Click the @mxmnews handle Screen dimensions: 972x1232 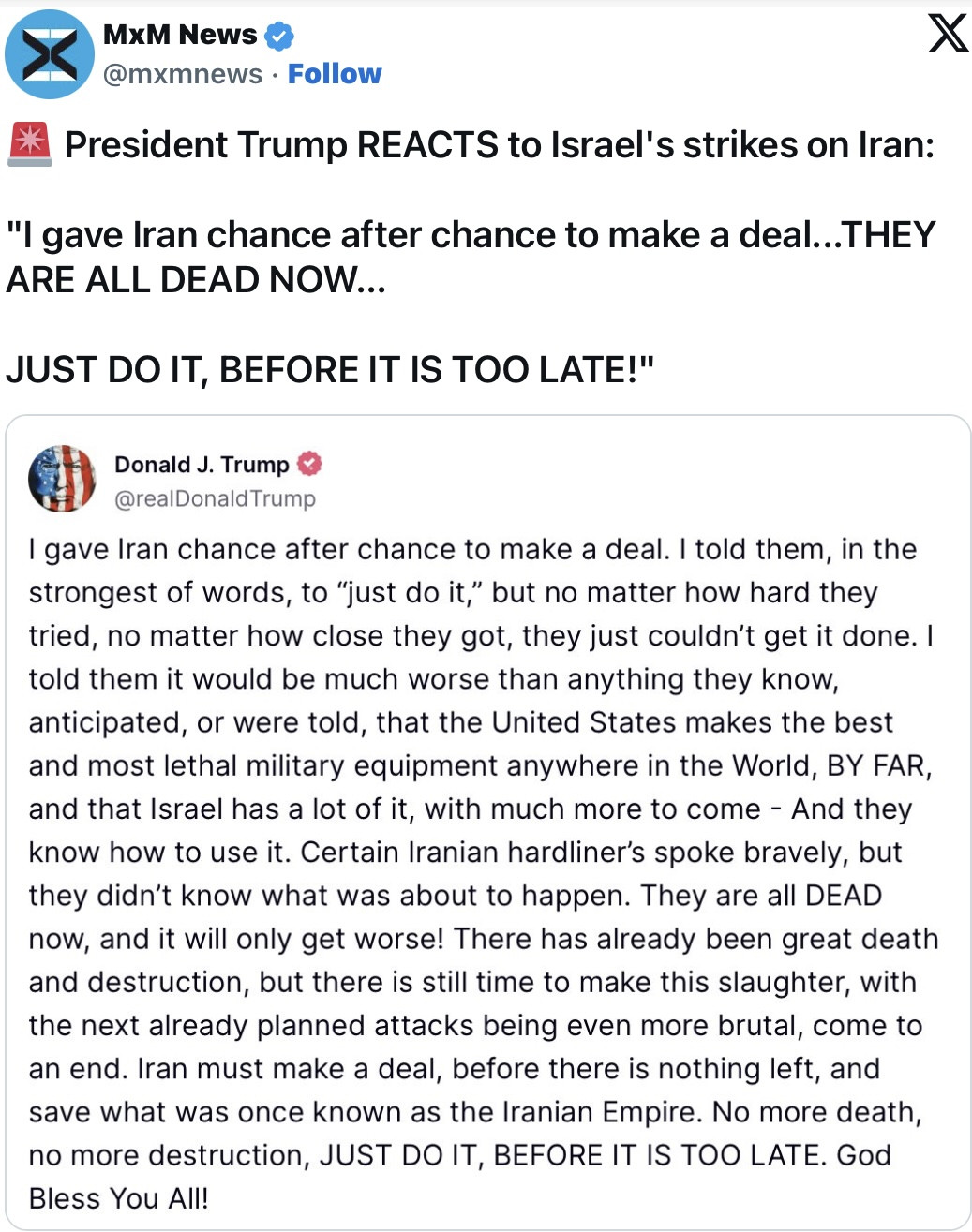click(183, 74)
